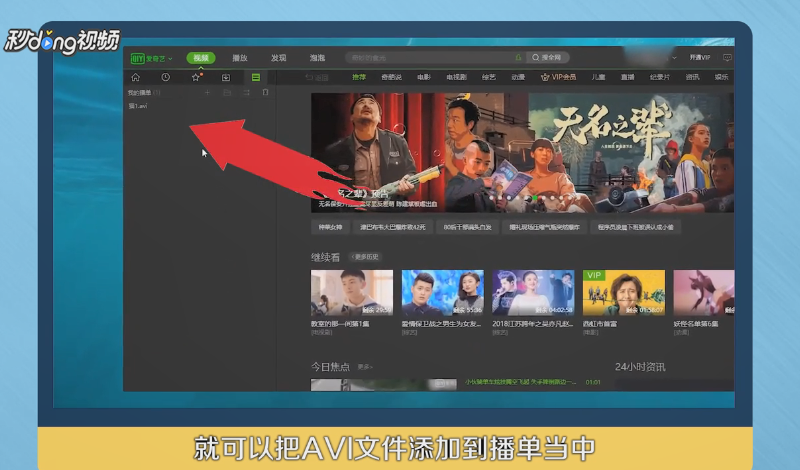Select the 推荐 channel
Viewport: 800px width, 470px height.
tap(359, 77)
